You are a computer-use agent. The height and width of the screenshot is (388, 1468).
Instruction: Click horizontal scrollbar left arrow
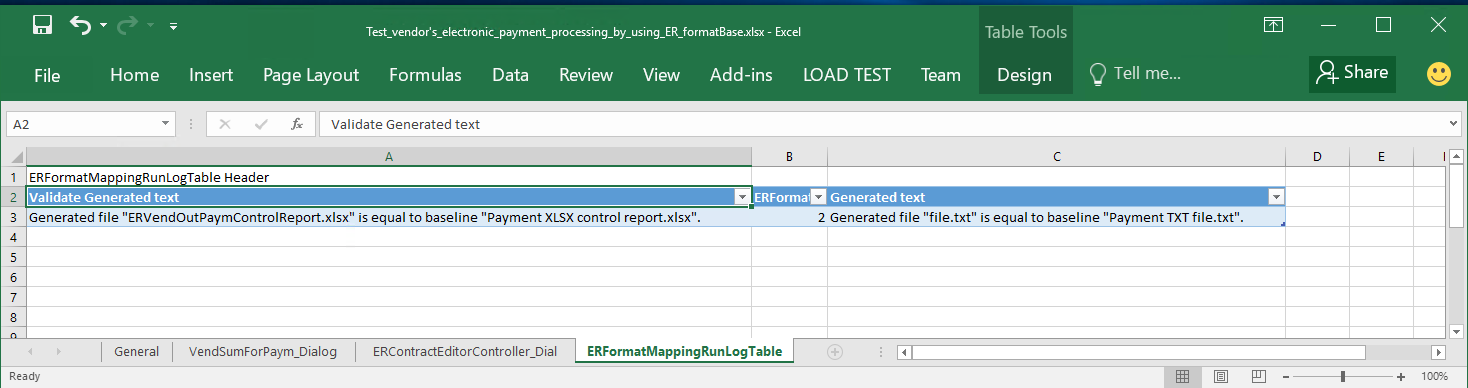click(x=904, y=352)
